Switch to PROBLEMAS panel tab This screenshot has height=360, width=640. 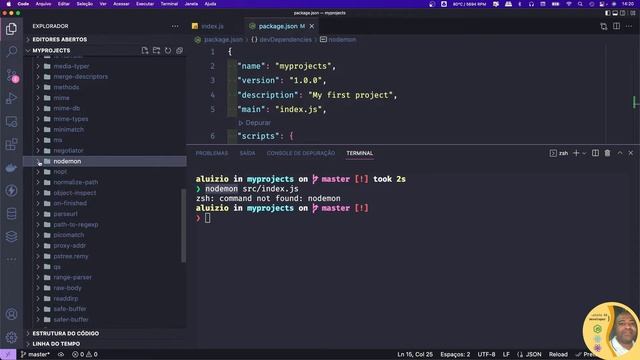point(211,153)
